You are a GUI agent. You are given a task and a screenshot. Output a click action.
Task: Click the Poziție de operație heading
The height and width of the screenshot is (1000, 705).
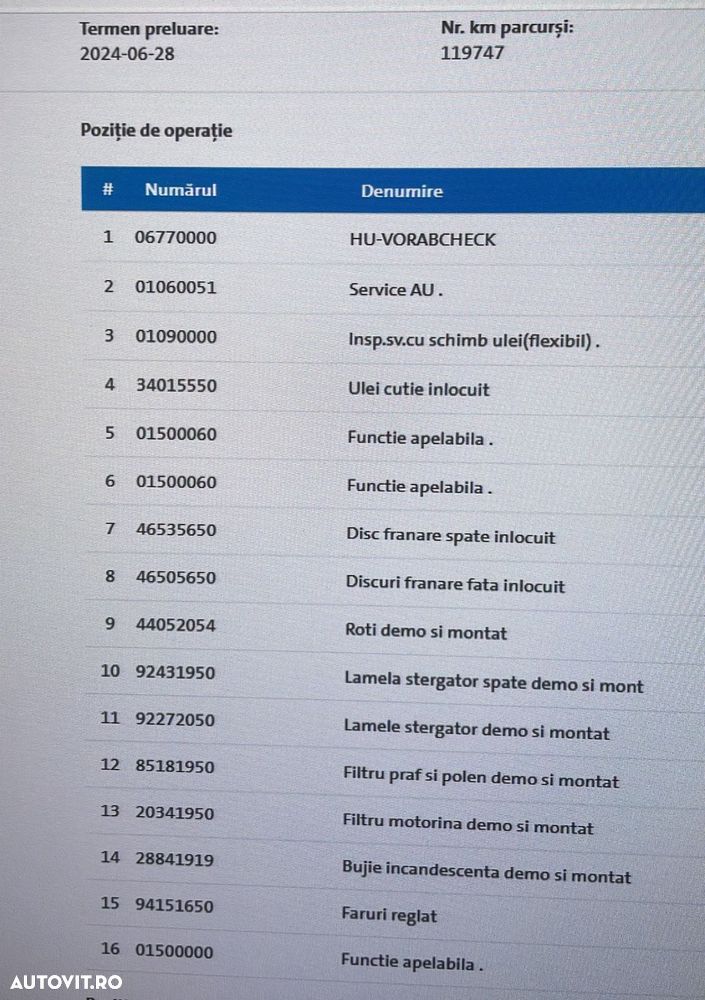click(x=156, y=130)
